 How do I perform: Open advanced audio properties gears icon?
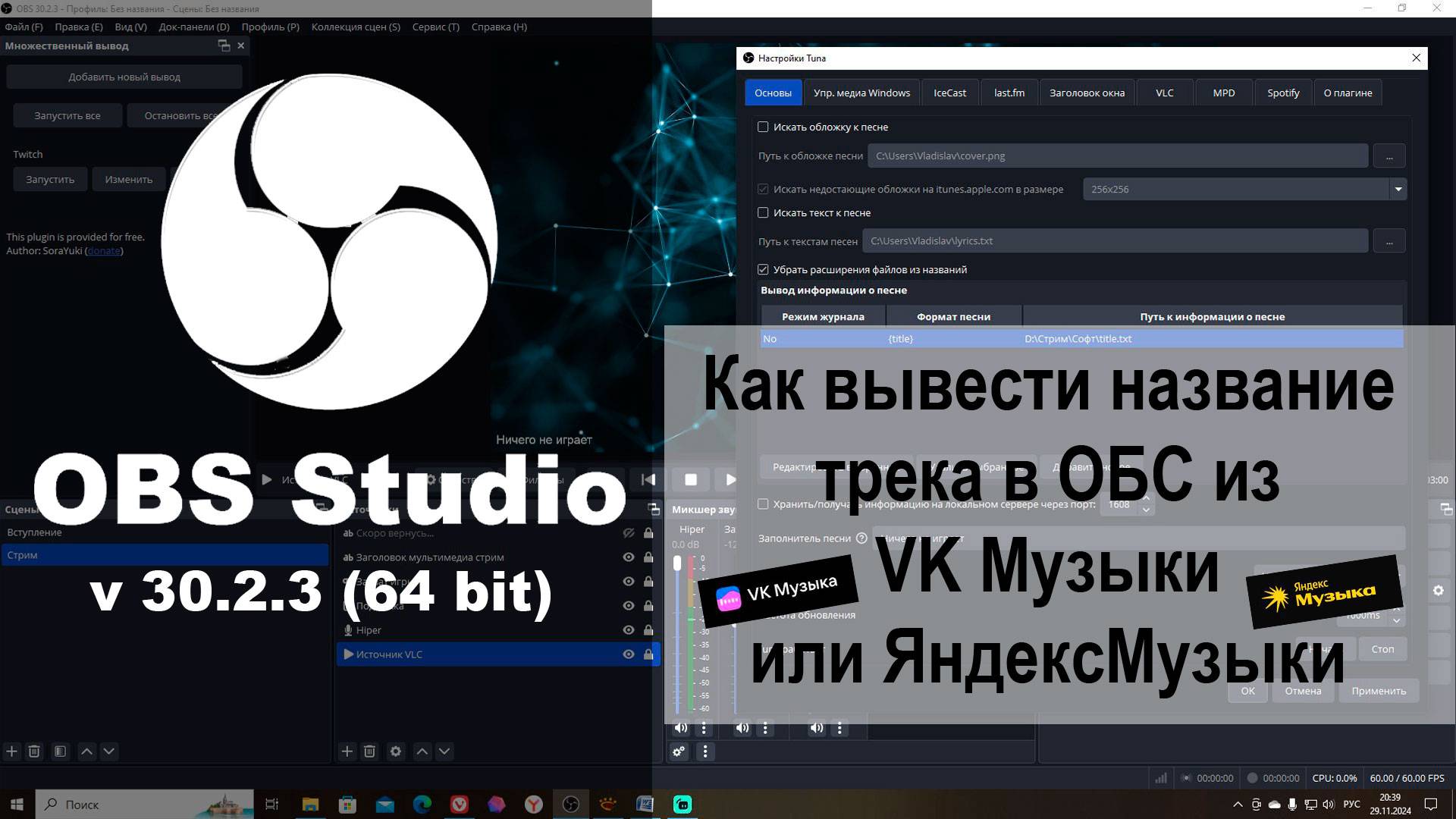pos(679,752)
